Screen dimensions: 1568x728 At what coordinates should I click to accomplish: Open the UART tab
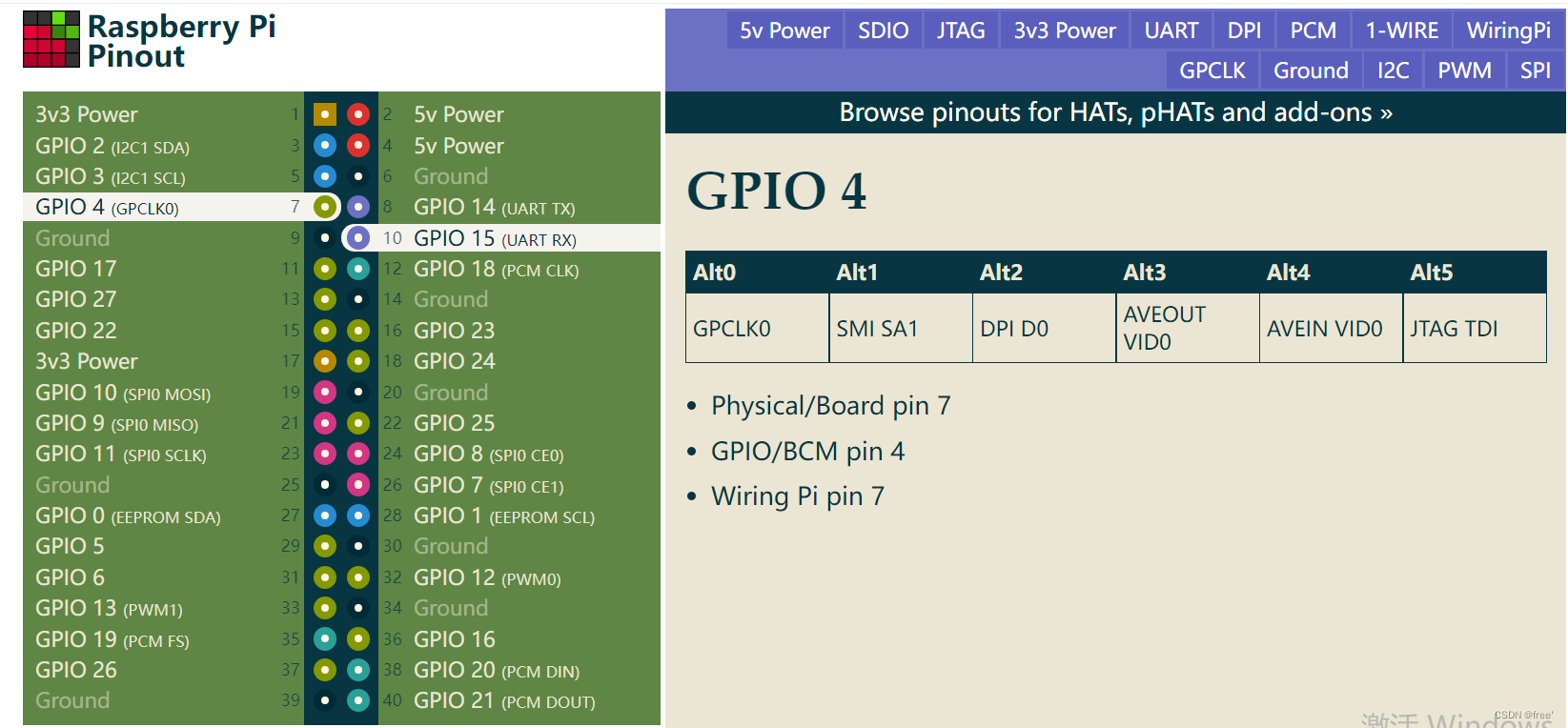(1171, 30)
